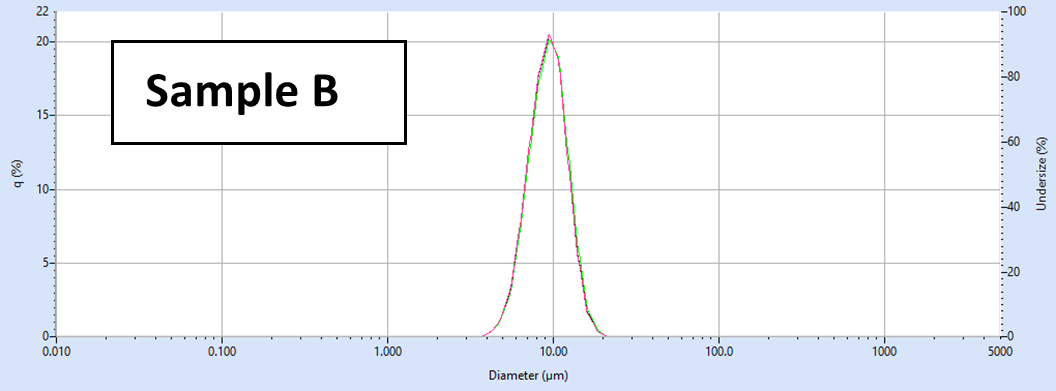
Task: Click the 0.100 diameter tick label
Action: (x=222, y=352)
